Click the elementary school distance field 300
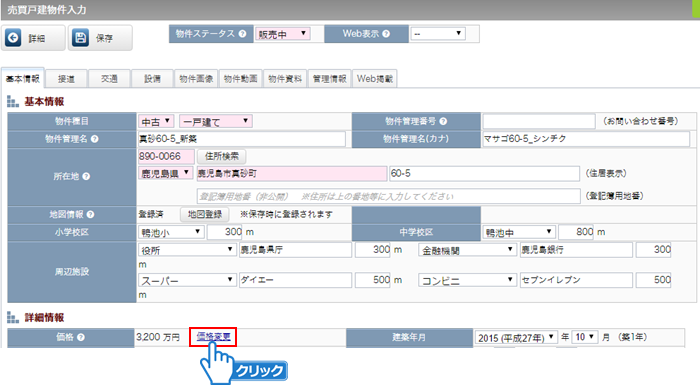The height and width of the screenshot is (385, 700). pos(225,232)
